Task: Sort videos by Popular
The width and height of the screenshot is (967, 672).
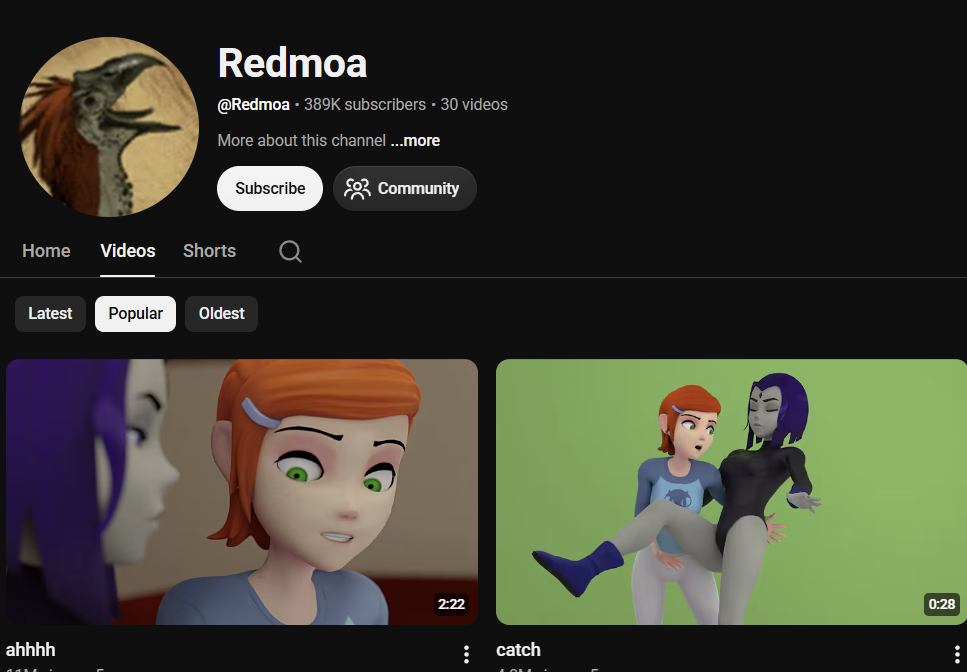Action: click(x=135, y=314)
